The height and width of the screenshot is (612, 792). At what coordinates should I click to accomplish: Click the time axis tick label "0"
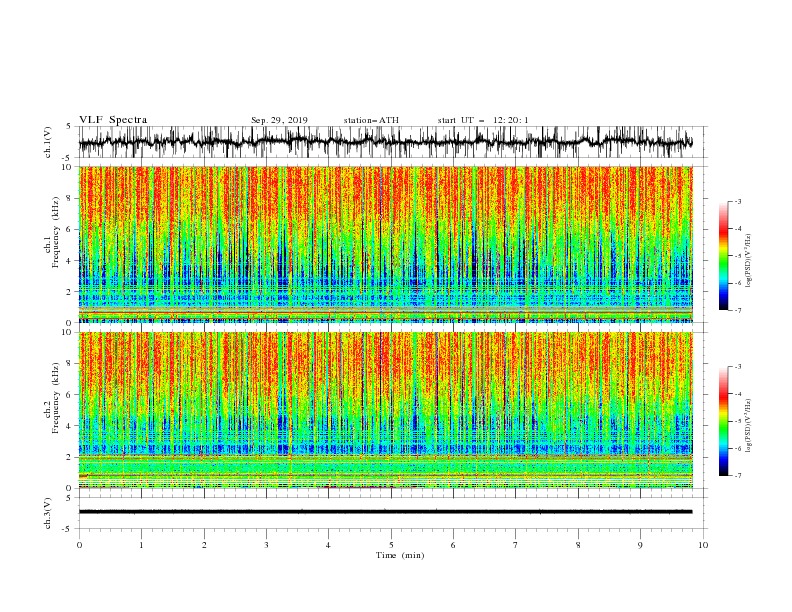click(x=79, y=545)
